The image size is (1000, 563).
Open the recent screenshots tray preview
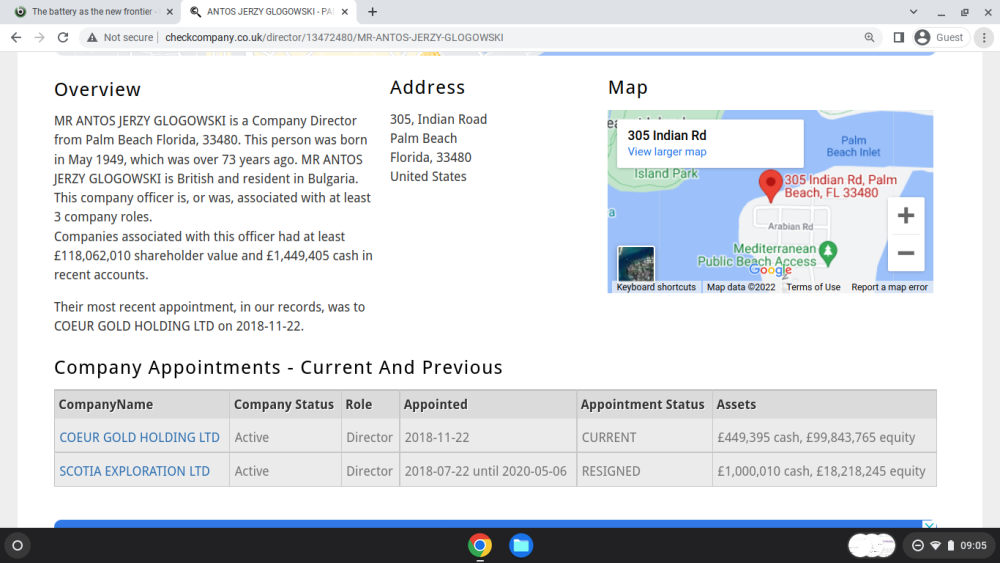coord(872,546)
